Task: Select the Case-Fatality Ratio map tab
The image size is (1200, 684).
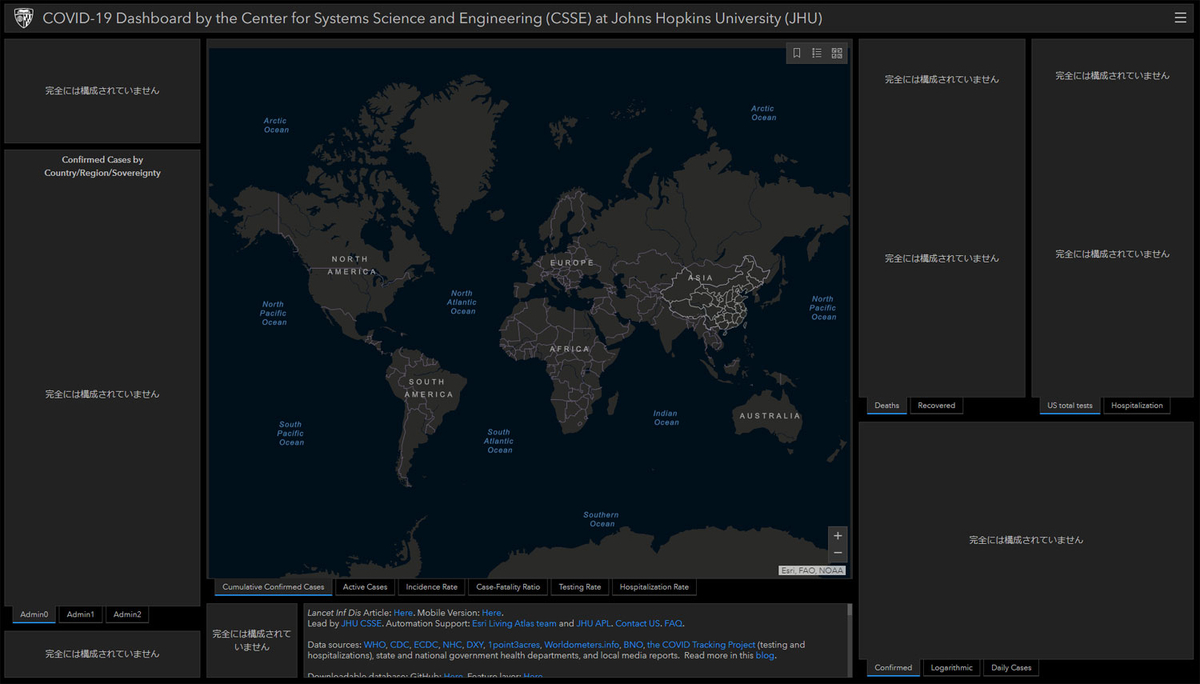Action: click(508, 587)
